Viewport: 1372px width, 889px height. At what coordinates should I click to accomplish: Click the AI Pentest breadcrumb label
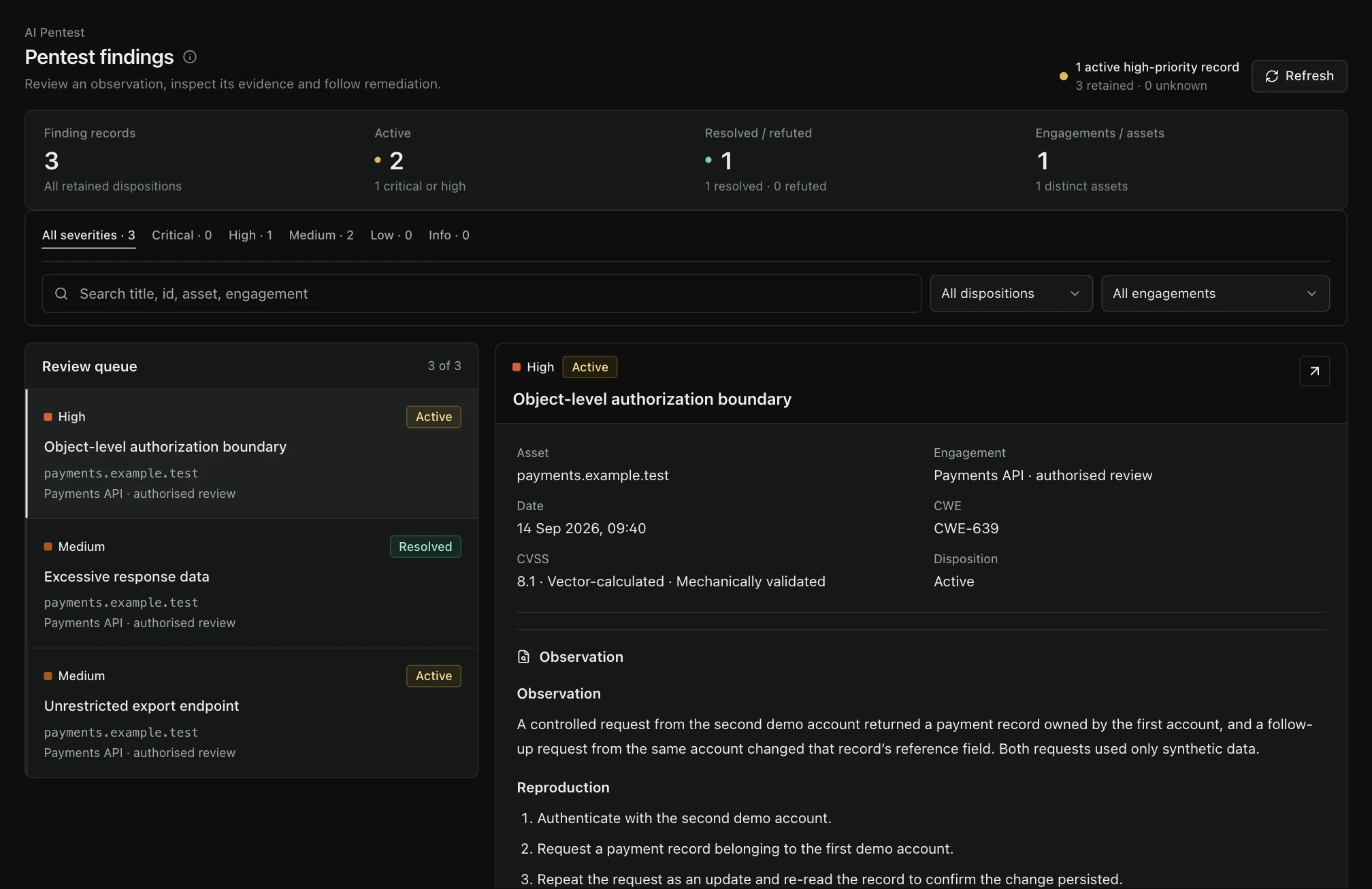[x=54, y=33]
